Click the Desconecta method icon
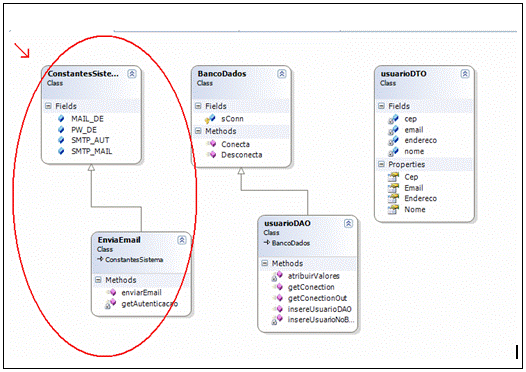526x372 pixels. coord(211,155)
